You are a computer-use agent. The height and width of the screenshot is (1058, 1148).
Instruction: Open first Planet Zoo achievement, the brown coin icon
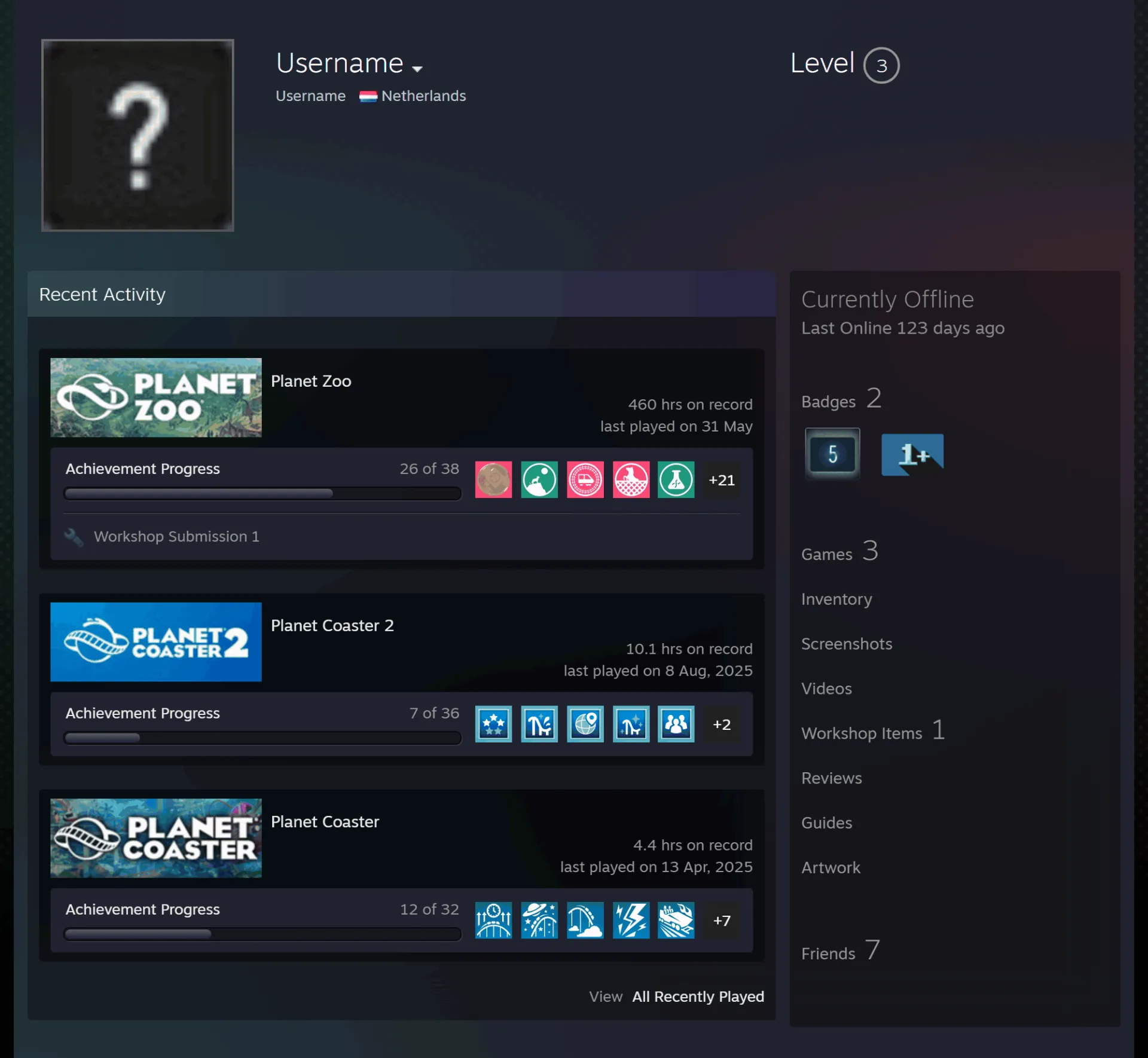point(493,479)
